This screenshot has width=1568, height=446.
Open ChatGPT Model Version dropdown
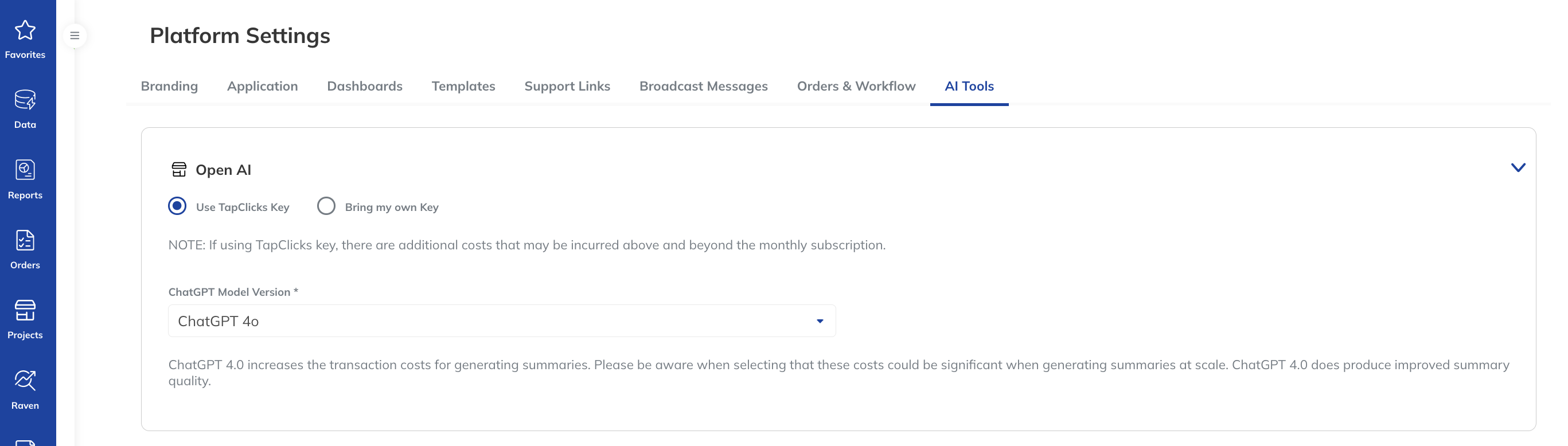tap(502, 320)
